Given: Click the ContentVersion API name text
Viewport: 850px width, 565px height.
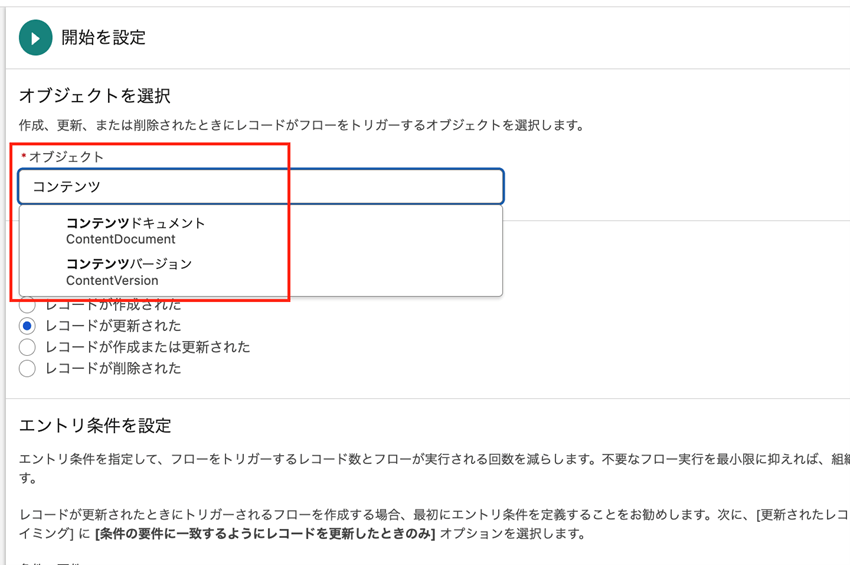Looking at the screenshot, I should pyautogui.click(x=112, y=281).
